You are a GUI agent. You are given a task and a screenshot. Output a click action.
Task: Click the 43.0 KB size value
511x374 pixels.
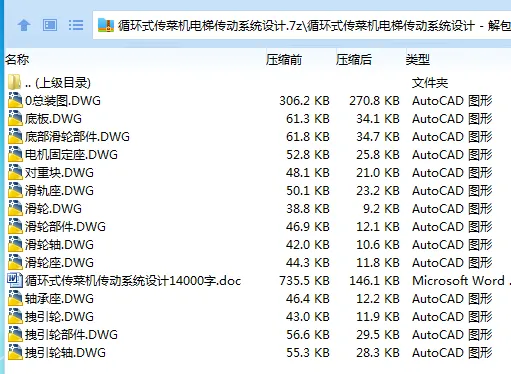coord(308,317)
